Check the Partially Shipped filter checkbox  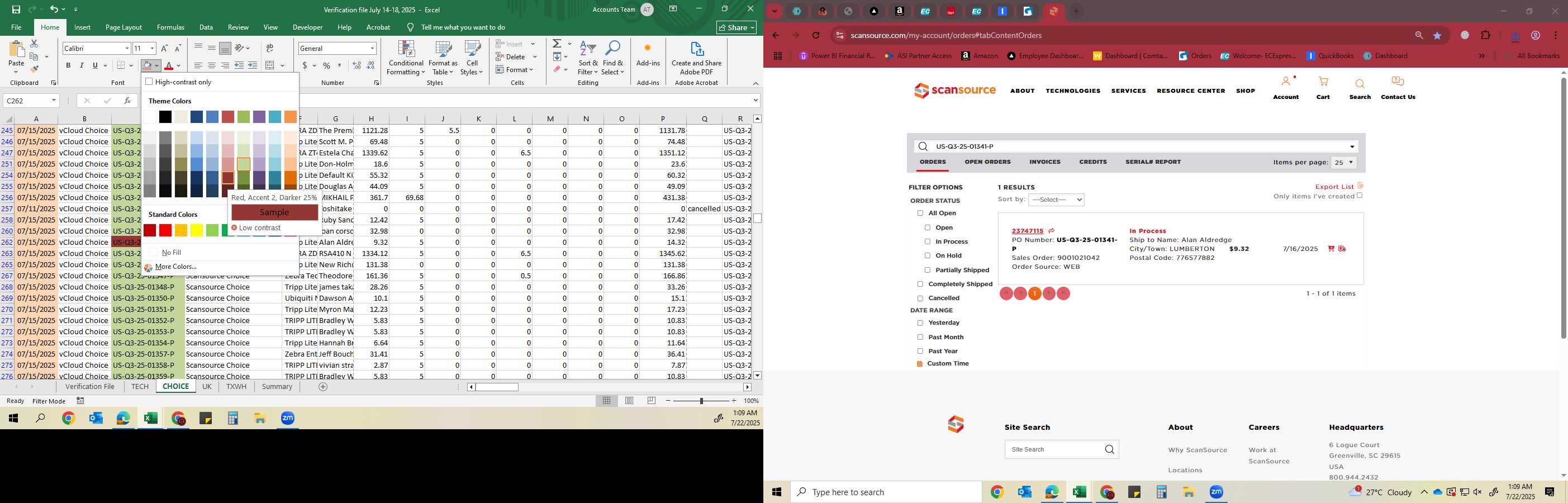[928, 270]
